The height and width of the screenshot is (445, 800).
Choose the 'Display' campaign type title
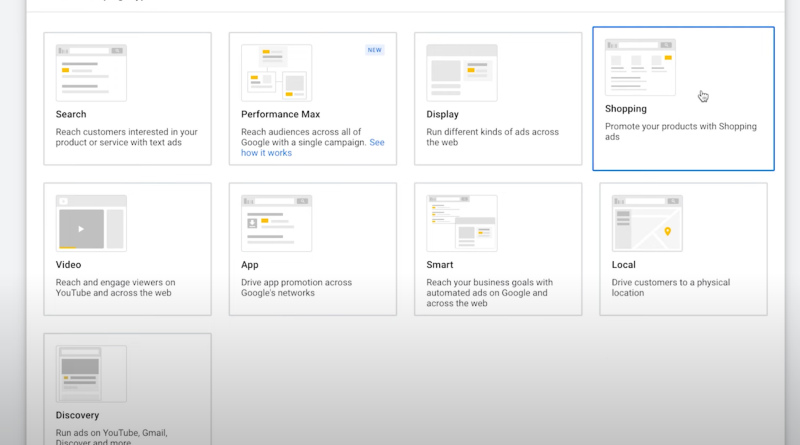pos(443,115)
